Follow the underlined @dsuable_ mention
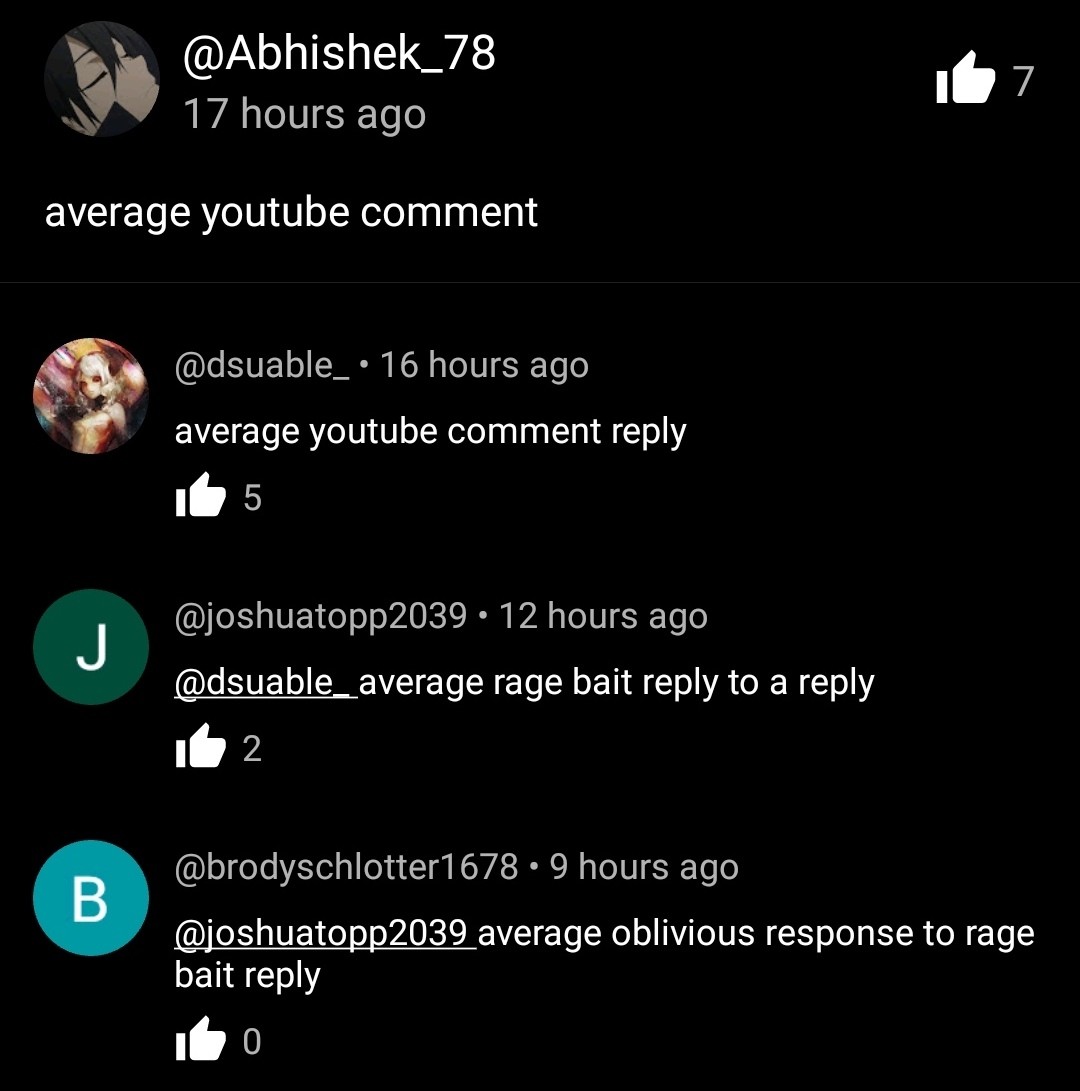The width and height of the screenshot is (1080, 1091). point(266,683)
